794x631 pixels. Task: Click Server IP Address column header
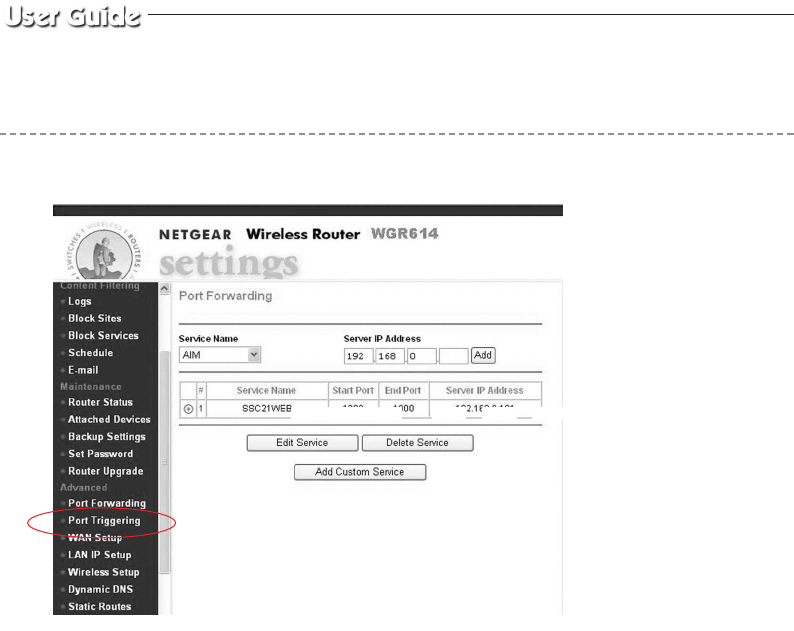tap(485, 390)
